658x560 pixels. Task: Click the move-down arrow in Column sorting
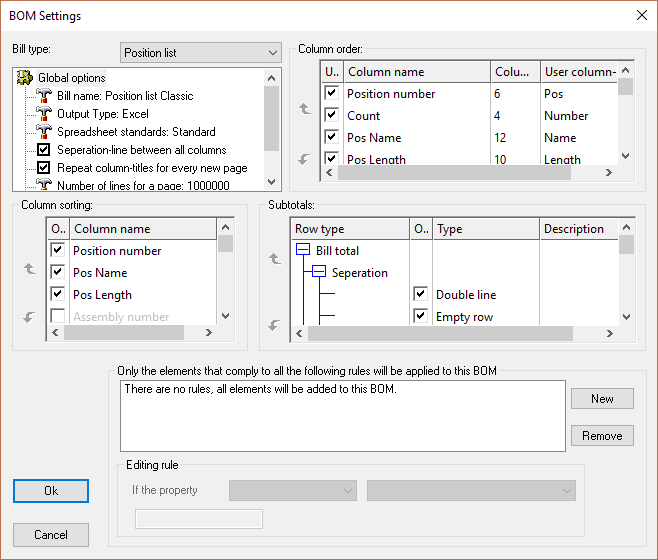click(x=31, y=318)
